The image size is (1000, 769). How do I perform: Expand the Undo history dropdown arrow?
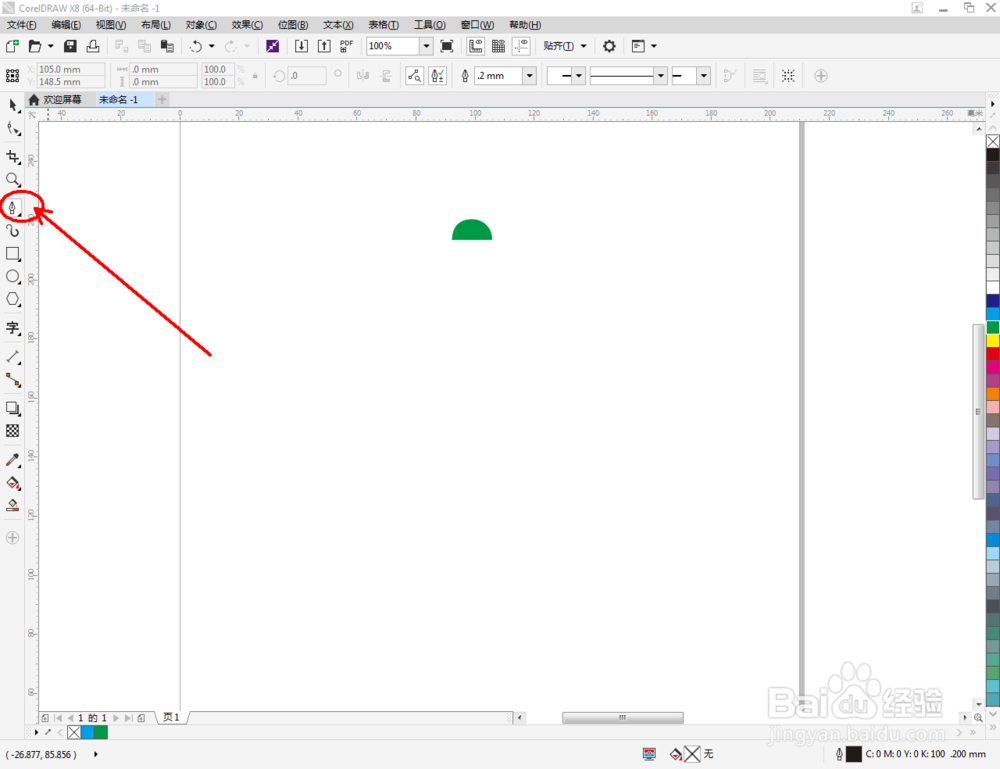pos(212,46)
